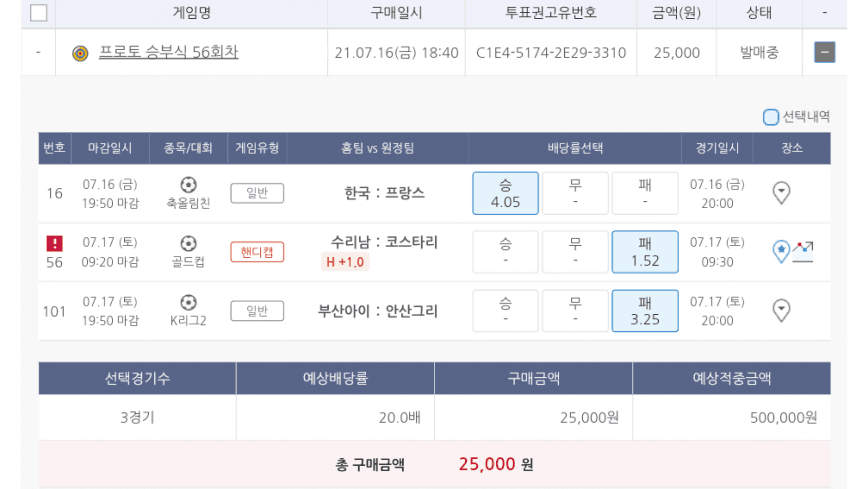850x489 pixels.
Task: Open venue location pin for 부산아이 : 안산그리
Action: click(783, 310)
